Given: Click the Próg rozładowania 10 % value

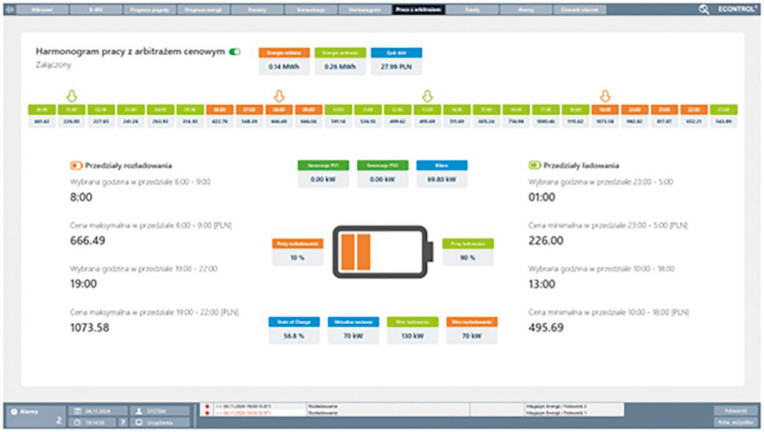Looking at the screenshot, I should [297, 257].
